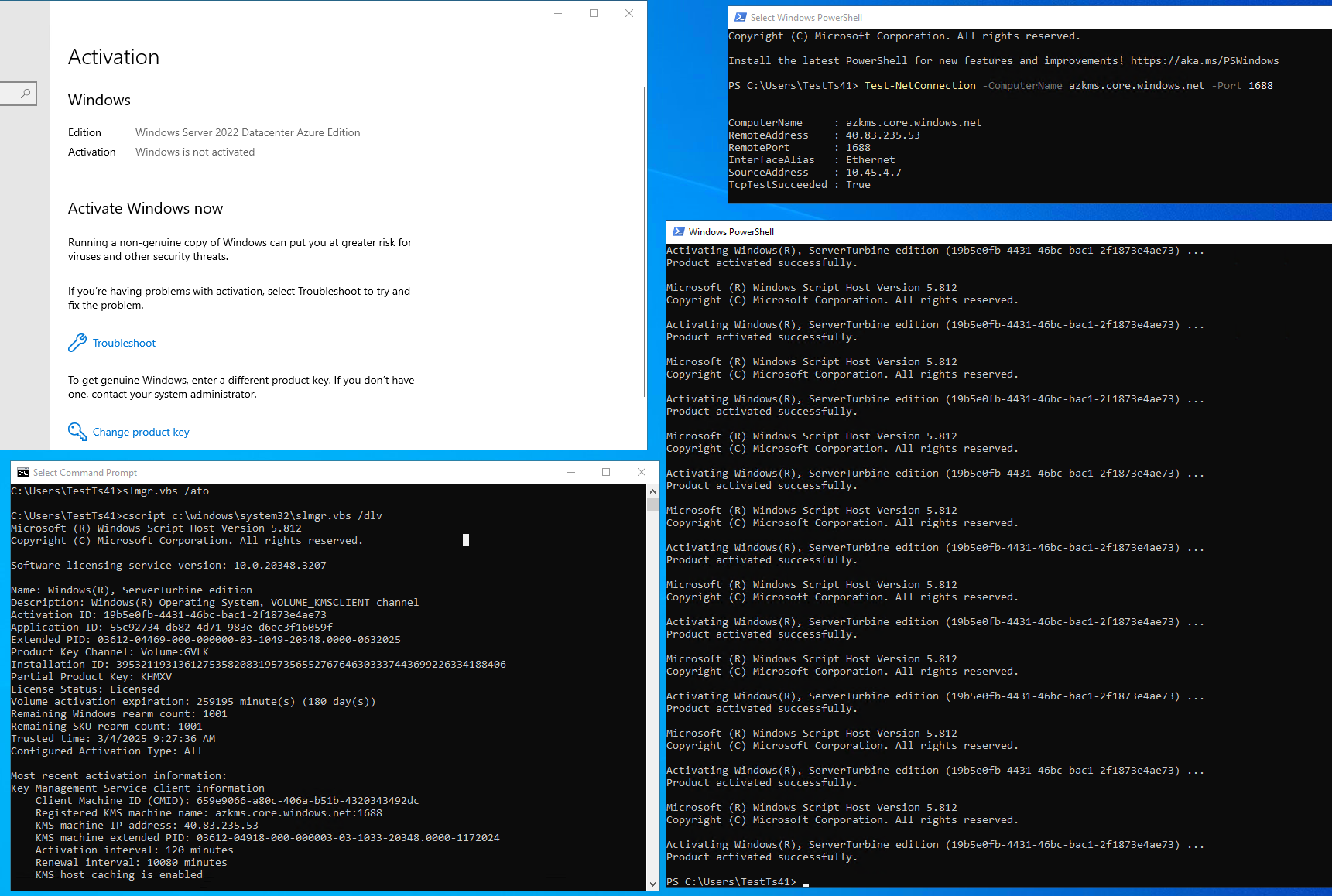Click the Change product key link
Viewport: 1332px width, 896px height.
[141, 432]
